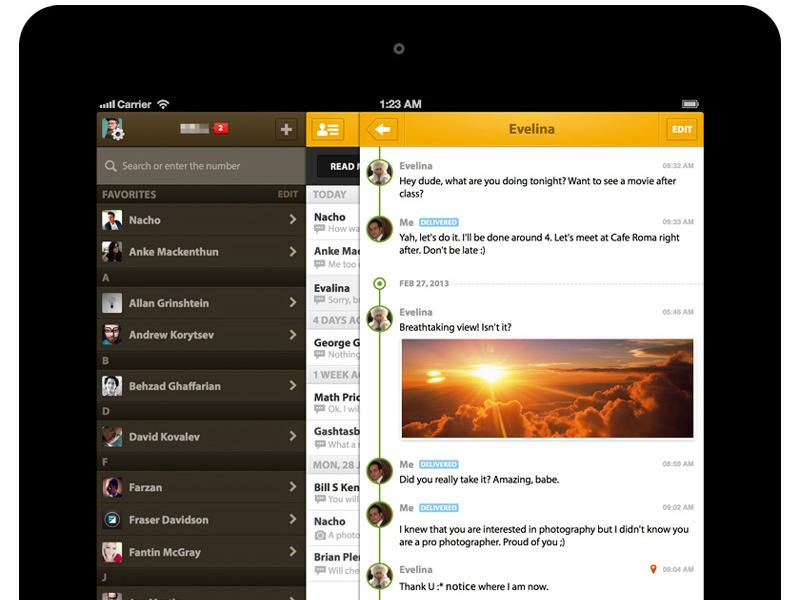The width and height of the screenshot is (800, 600).
Task: Click the battery indicator in status bar
Action: click(x=690, y=104)
